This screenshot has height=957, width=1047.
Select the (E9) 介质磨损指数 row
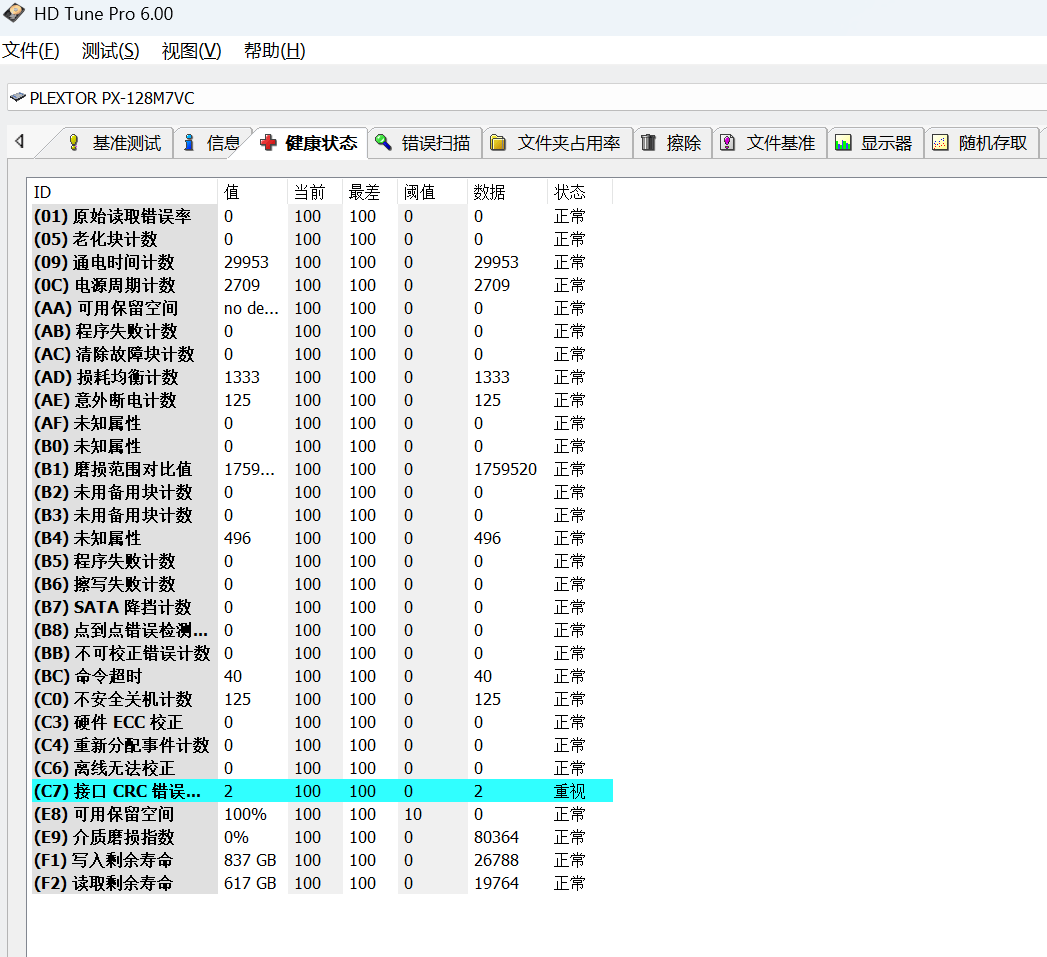pyautogui.click(x=322, y=837)
